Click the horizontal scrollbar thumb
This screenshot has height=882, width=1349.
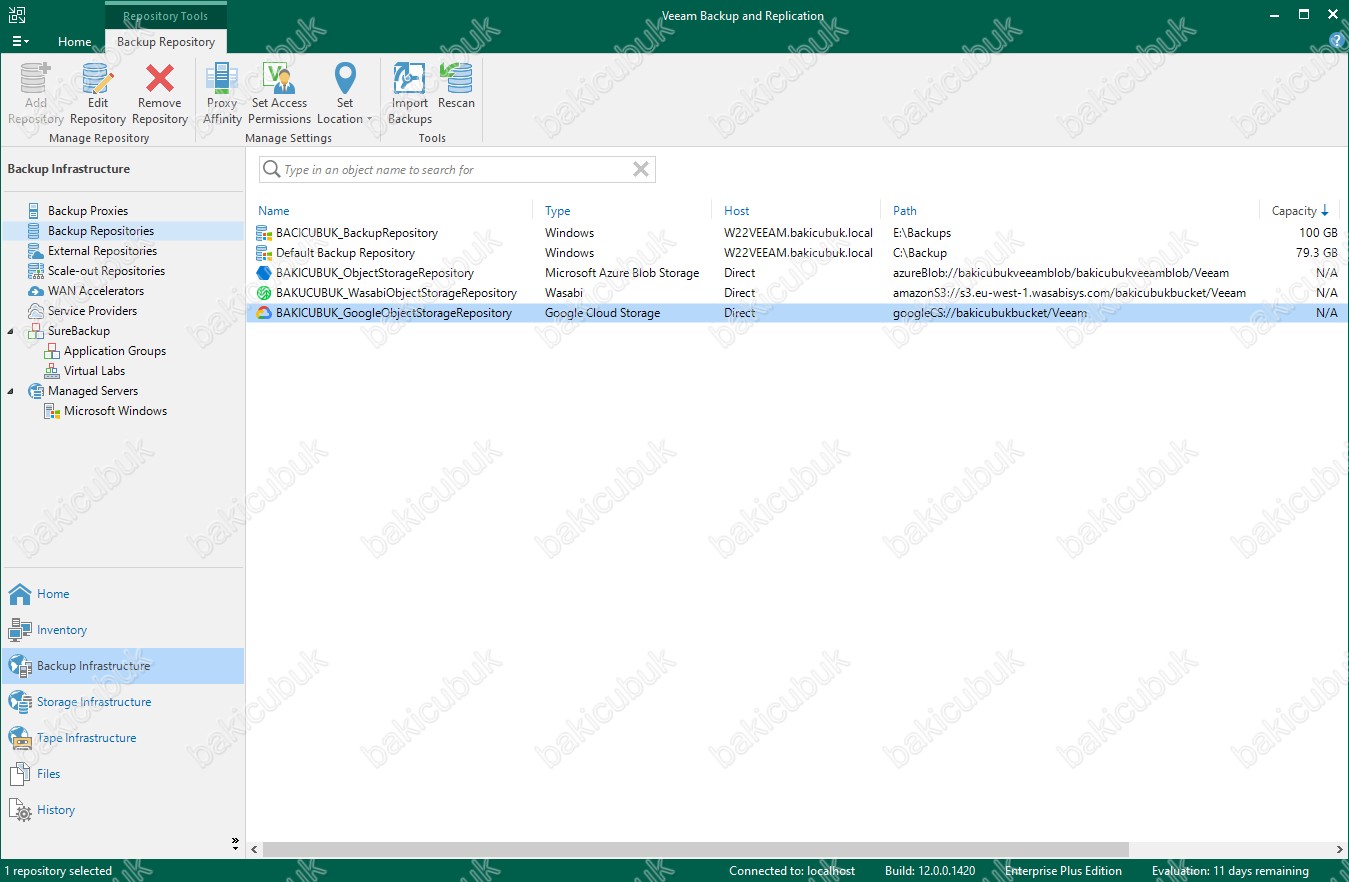pos(695,849)
